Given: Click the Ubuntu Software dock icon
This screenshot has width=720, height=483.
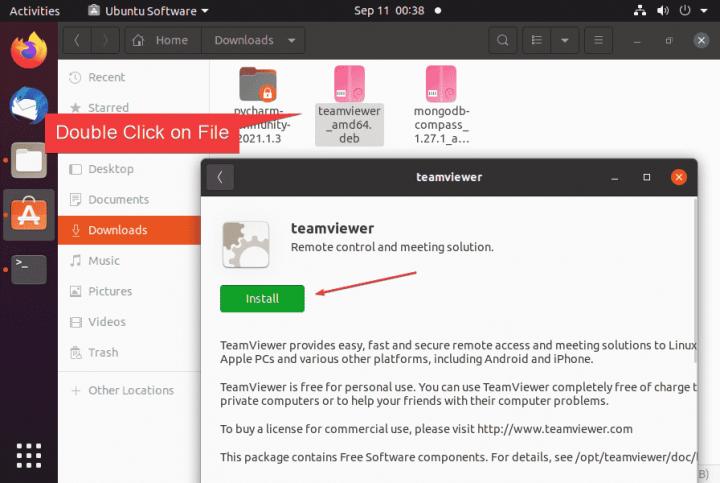Looking at the screenshot, I should [29, 214].
